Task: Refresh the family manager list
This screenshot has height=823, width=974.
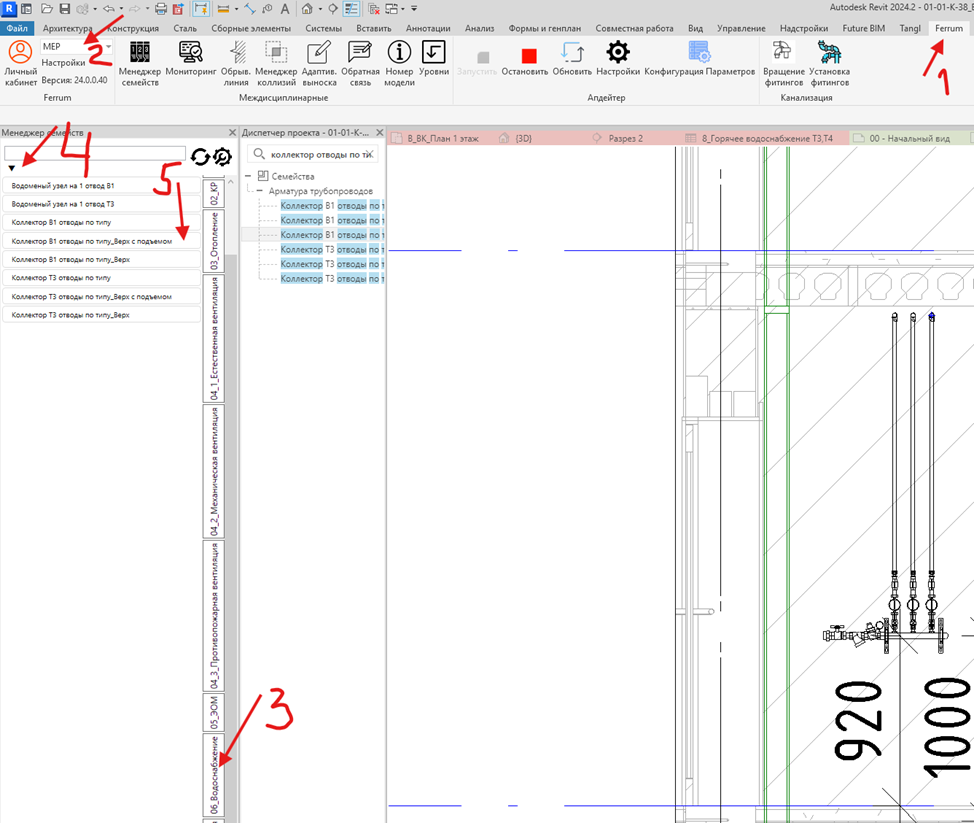Action: click(200, 157)
